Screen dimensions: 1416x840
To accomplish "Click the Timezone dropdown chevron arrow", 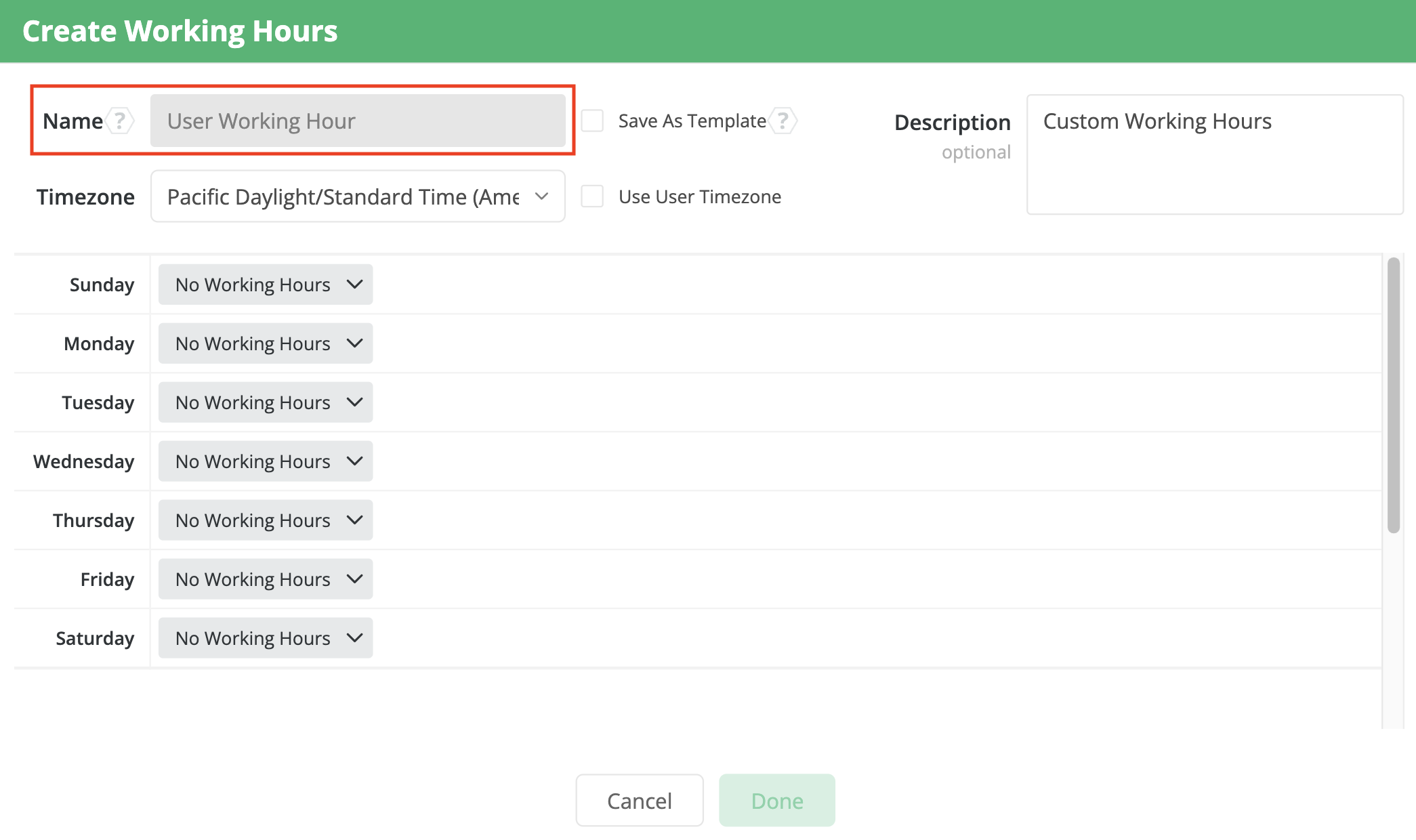I will click(541, 196).
